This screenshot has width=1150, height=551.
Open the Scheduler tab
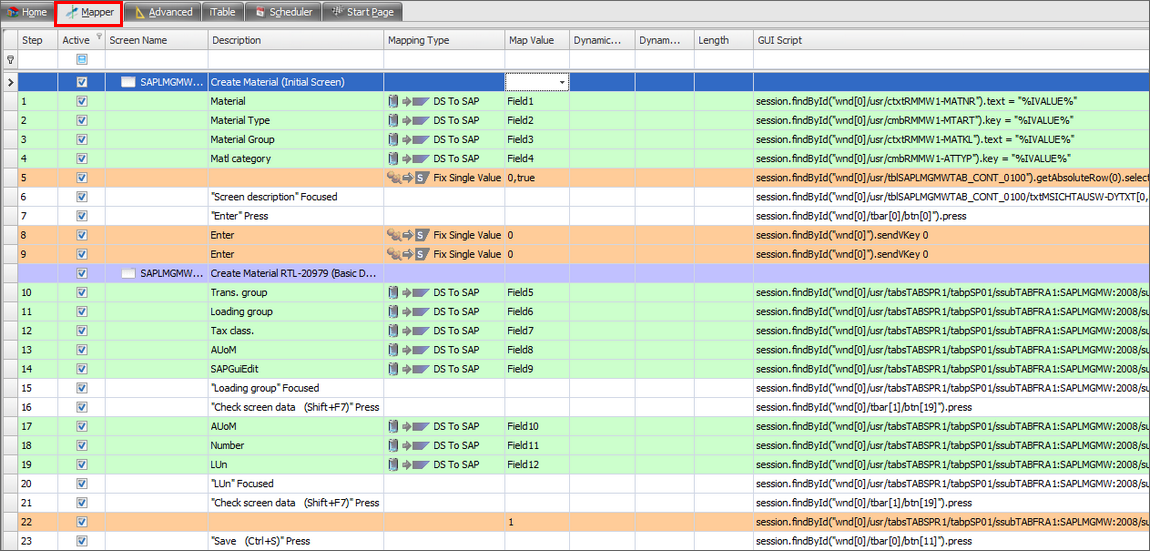pyautogui.click(x=285, y=12)
